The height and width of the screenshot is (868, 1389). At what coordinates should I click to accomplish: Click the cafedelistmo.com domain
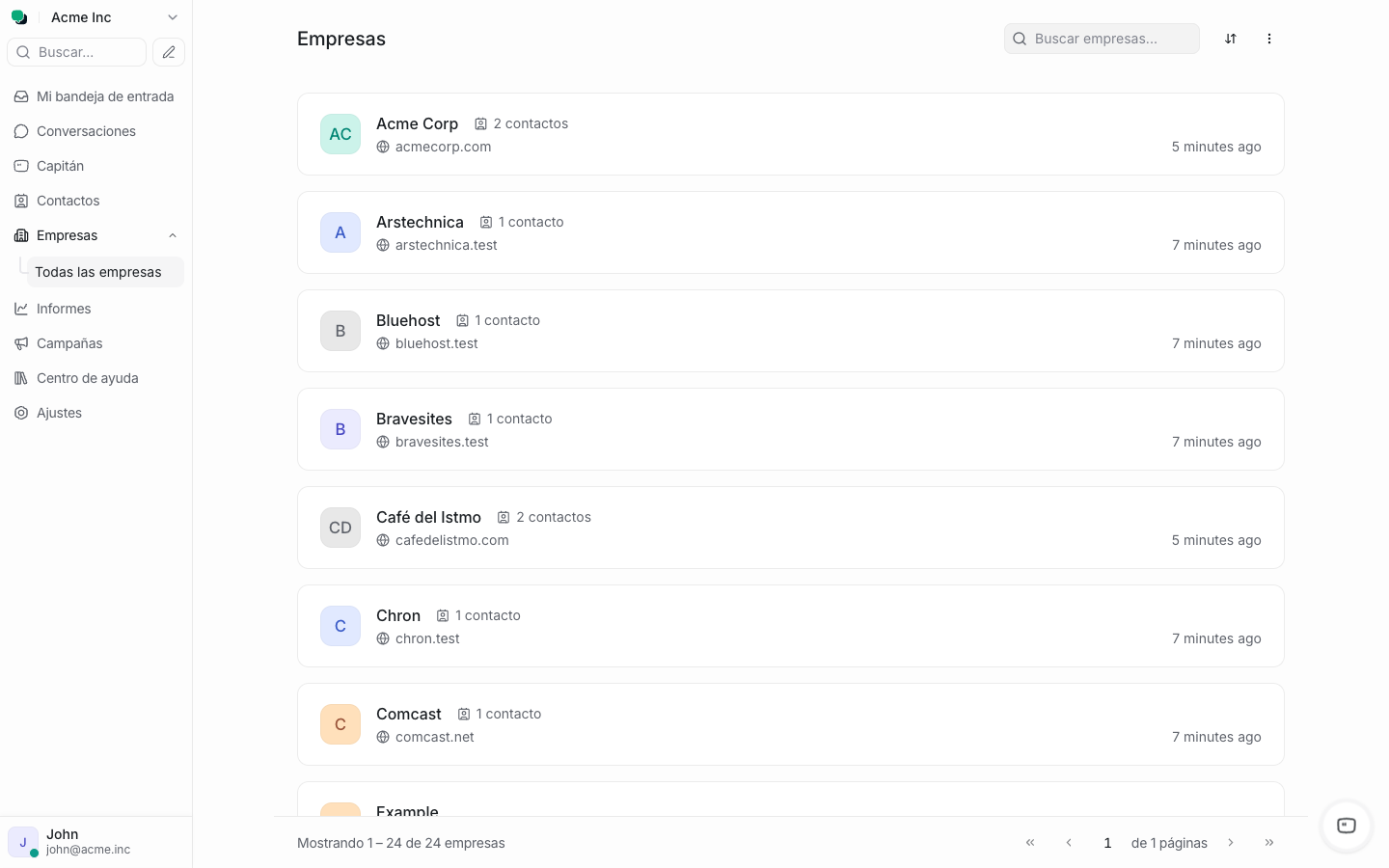(451, 540)
